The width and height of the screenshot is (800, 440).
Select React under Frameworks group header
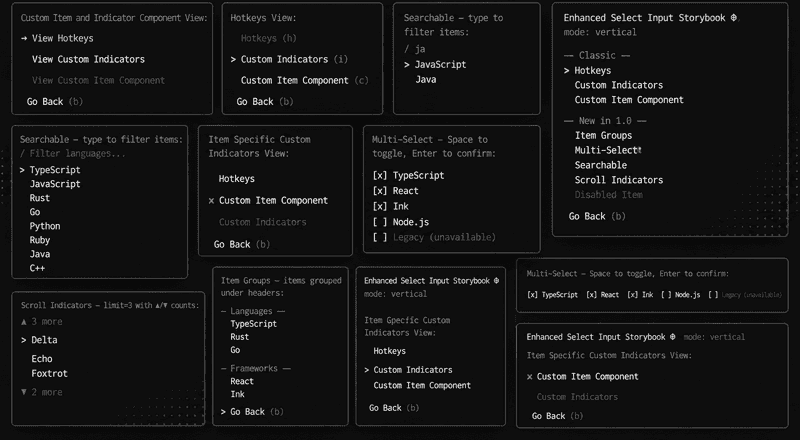242,381
